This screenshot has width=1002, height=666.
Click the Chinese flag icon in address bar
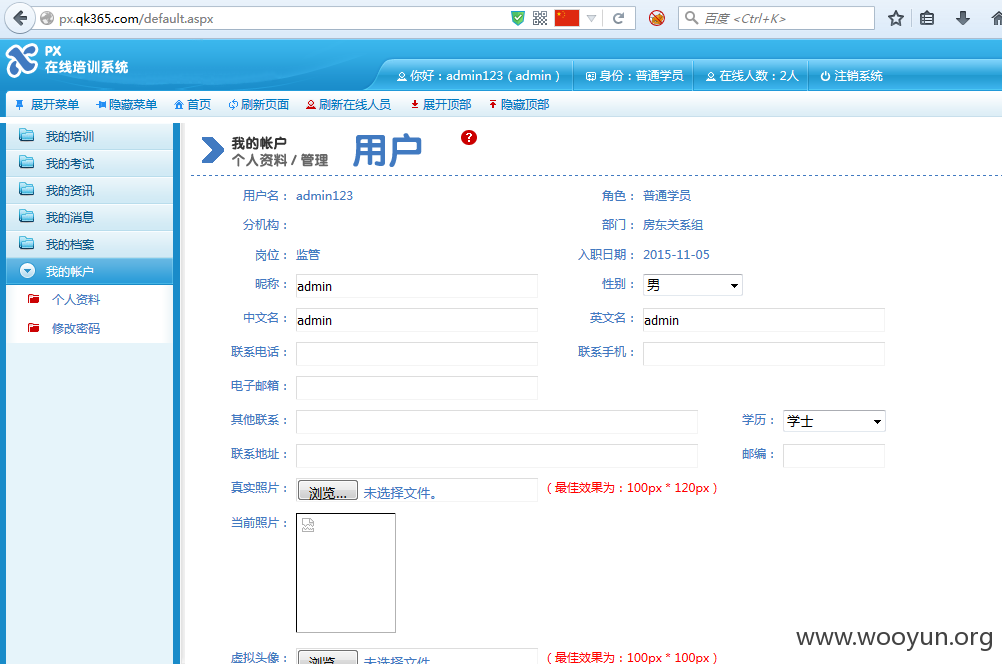567,18
